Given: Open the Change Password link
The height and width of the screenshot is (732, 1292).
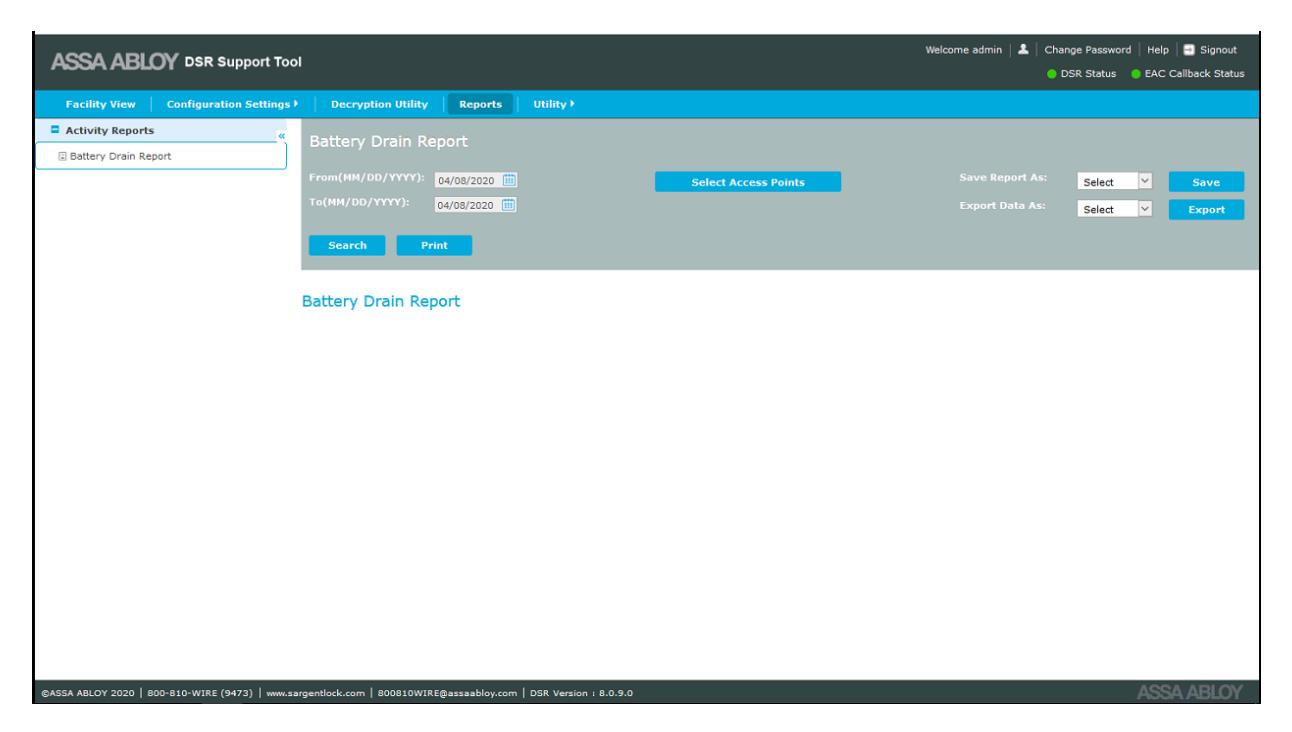Looking at the screenshot, I should (x=1088, y=50).
